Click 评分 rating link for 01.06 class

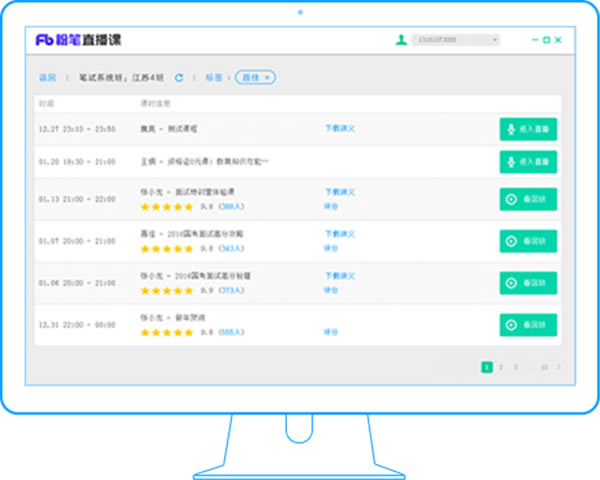[x=331, y=290]
